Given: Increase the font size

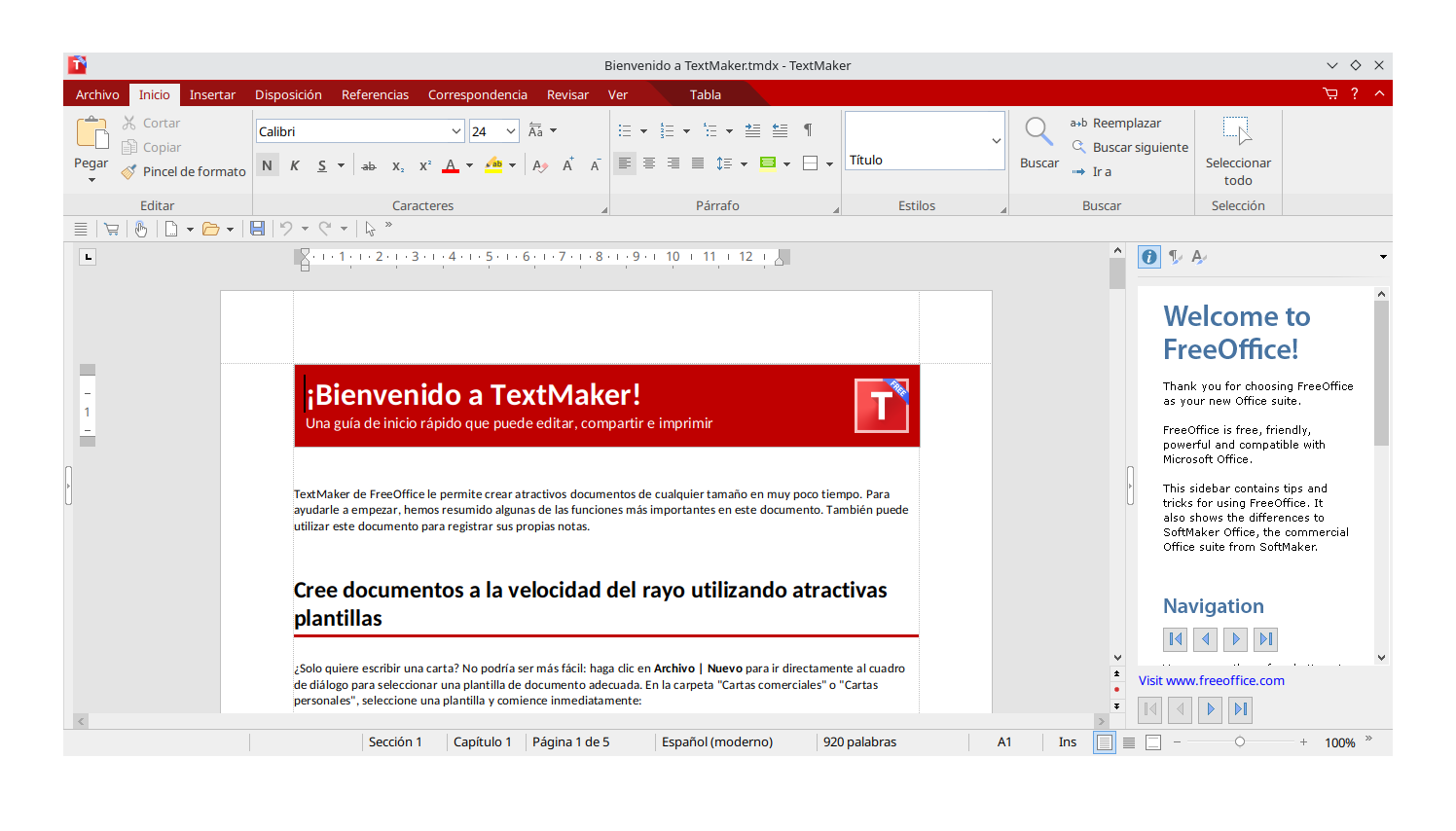Looking at the screenshot, I should (567, 165).
